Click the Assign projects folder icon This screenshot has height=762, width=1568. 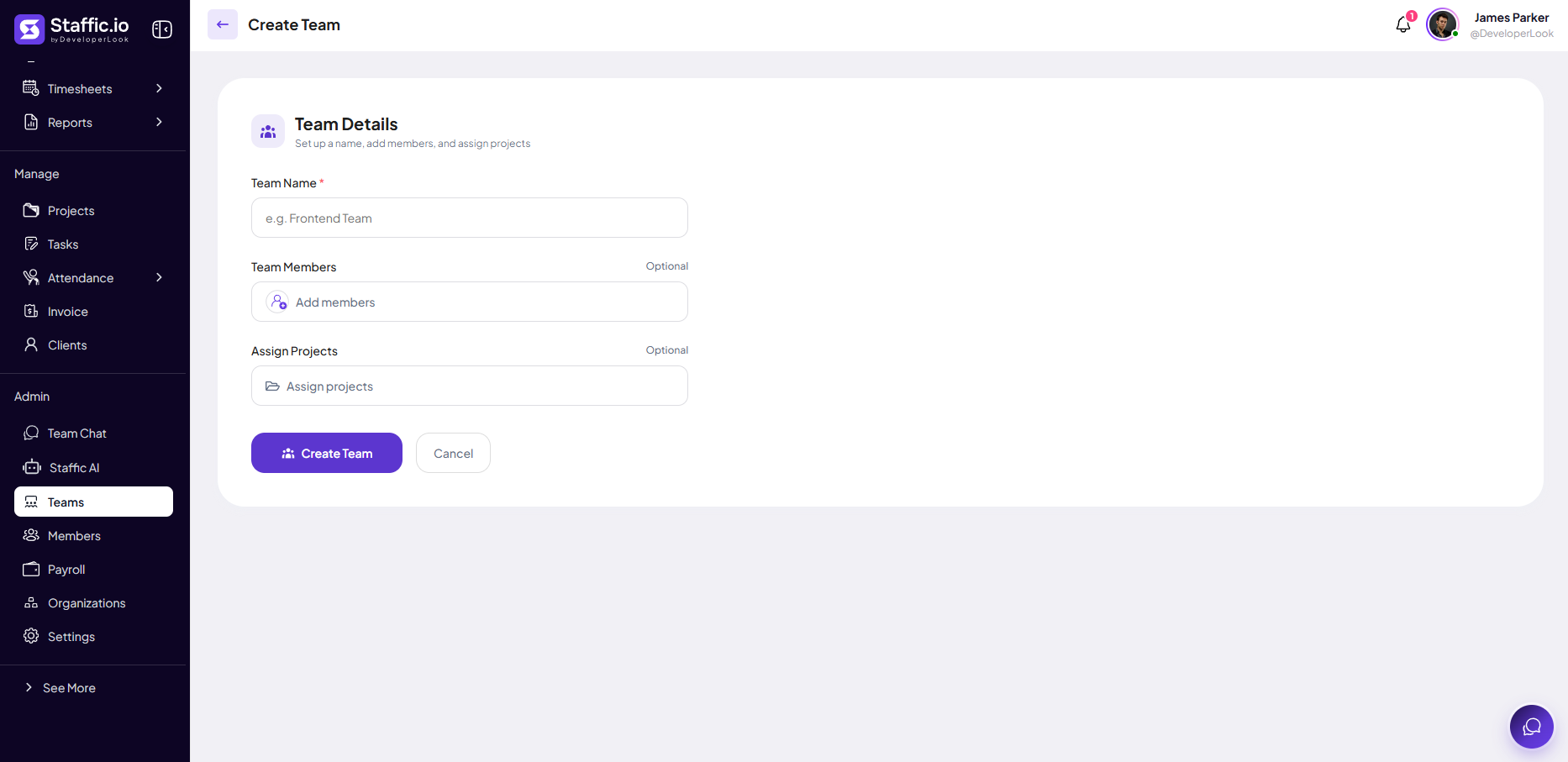tap(272, 386)
